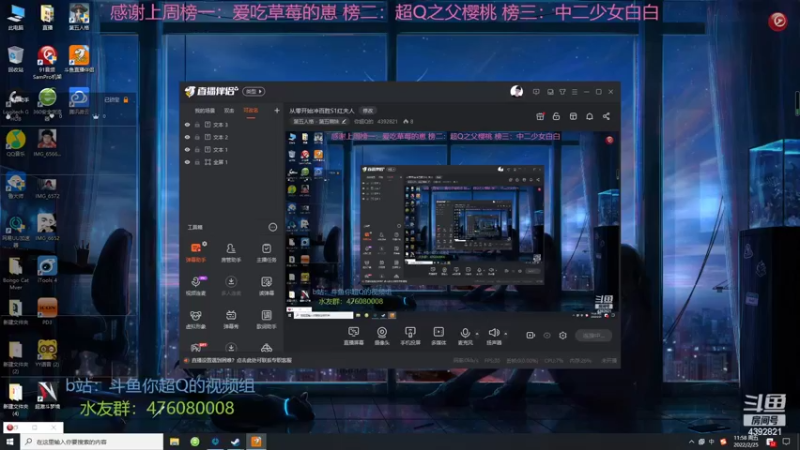This screenshot has width=800, height=450.
Task: Open the 主播任务 streamer tasks tool
Action: pos(266,253)
